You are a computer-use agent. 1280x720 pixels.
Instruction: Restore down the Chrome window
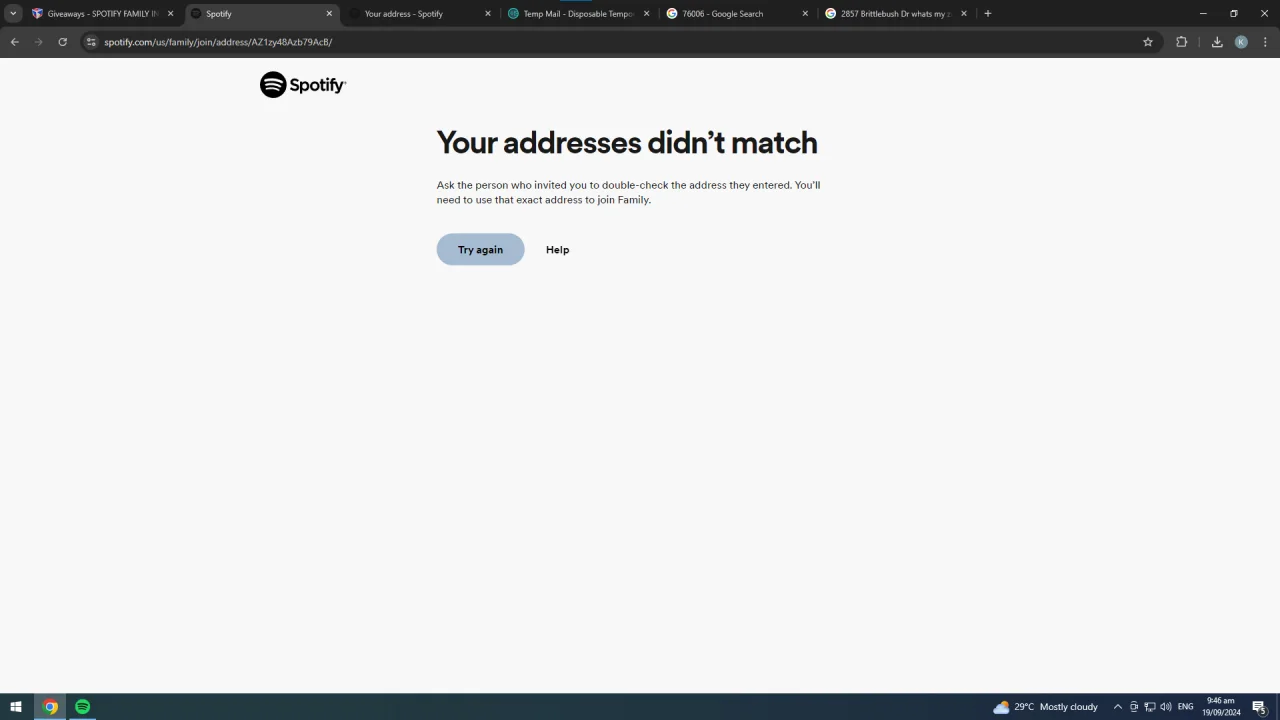point(1234,14)
